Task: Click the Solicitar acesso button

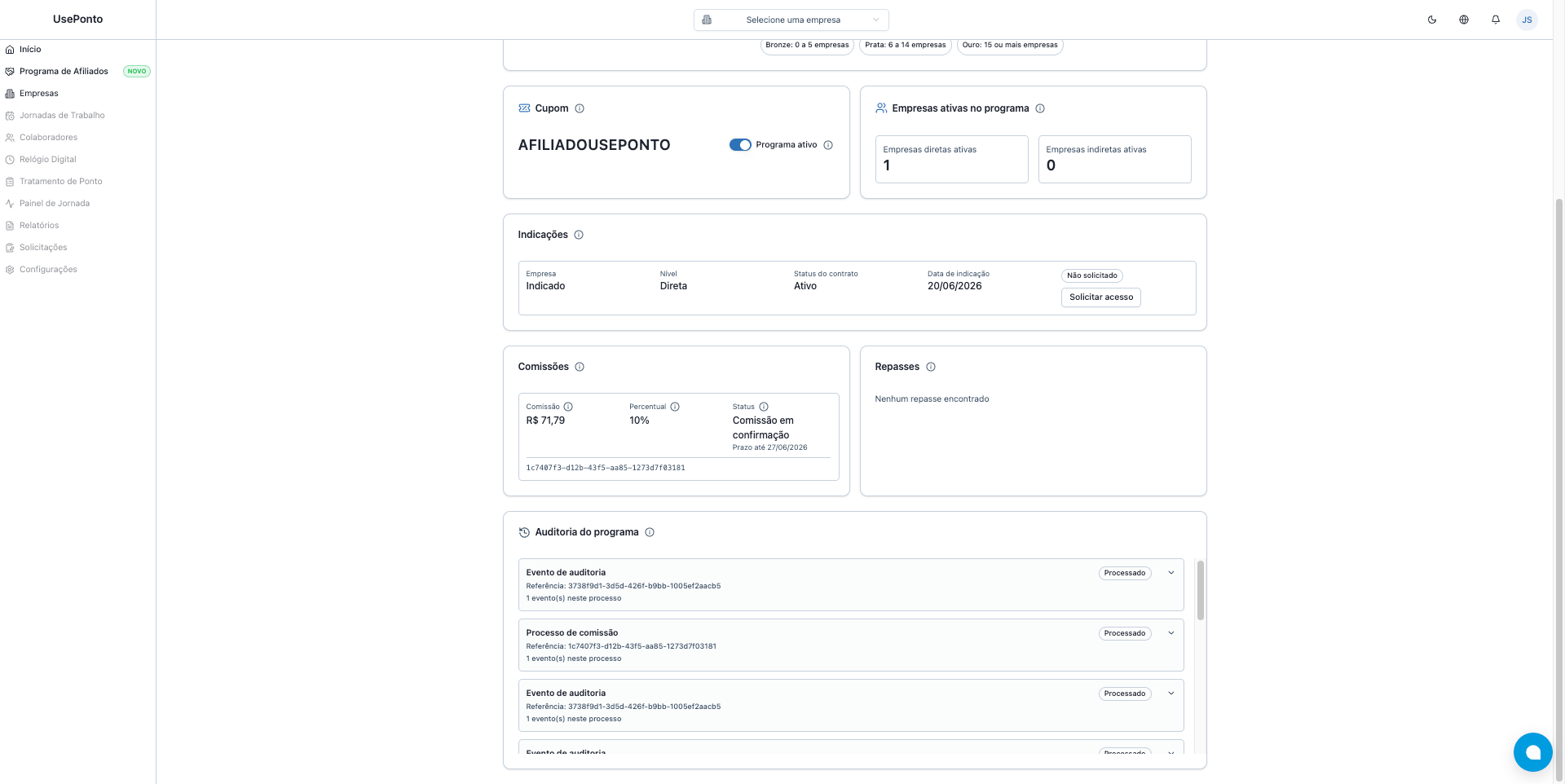Action: coord(1100,297)
